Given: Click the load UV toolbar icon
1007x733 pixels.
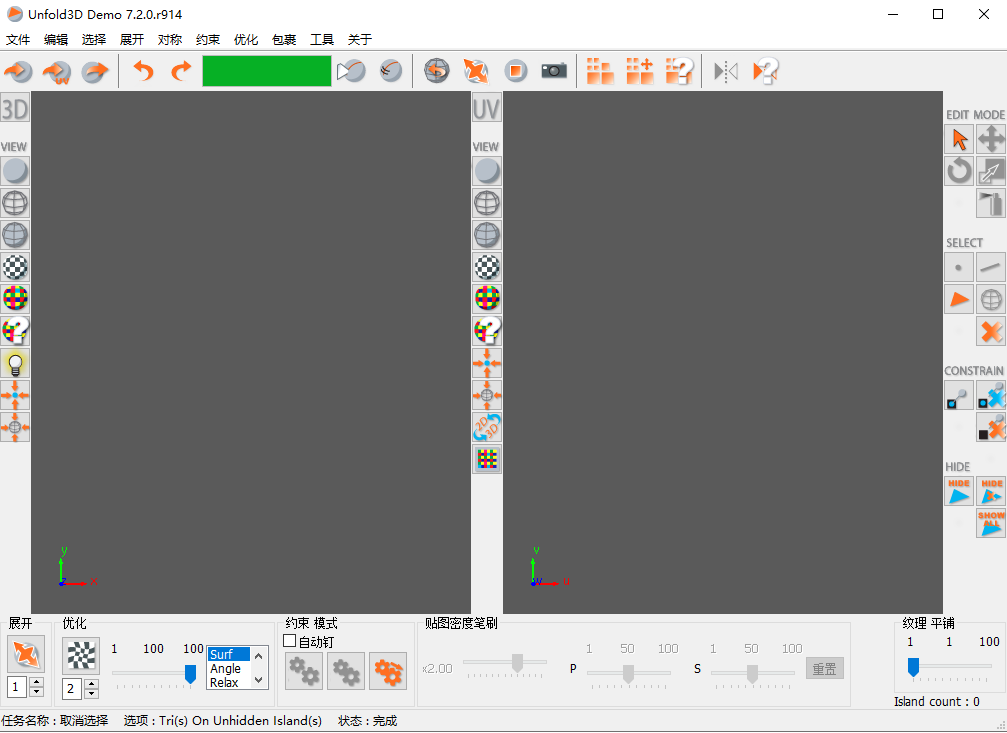Looking at the screenshot, I should (57, 71).
